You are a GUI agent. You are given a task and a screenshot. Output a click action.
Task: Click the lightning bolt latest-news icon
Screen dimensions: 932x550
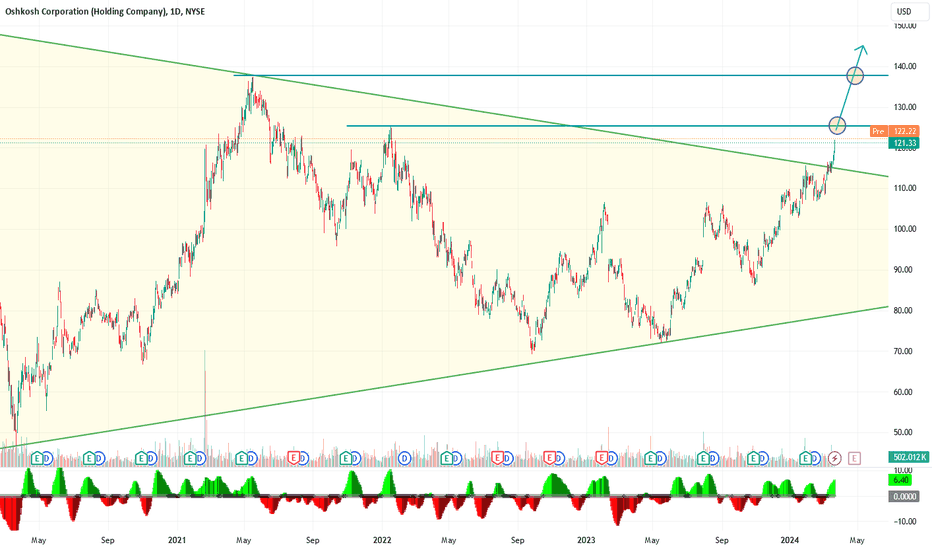(x=835, y=458)
